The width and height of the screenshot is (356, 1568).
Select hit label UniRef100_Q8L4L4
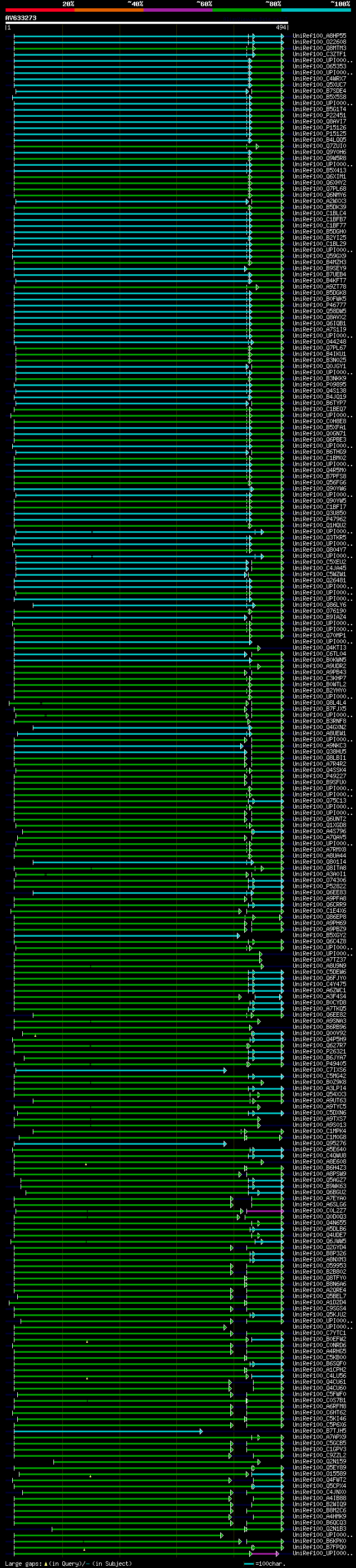(319, 703)
